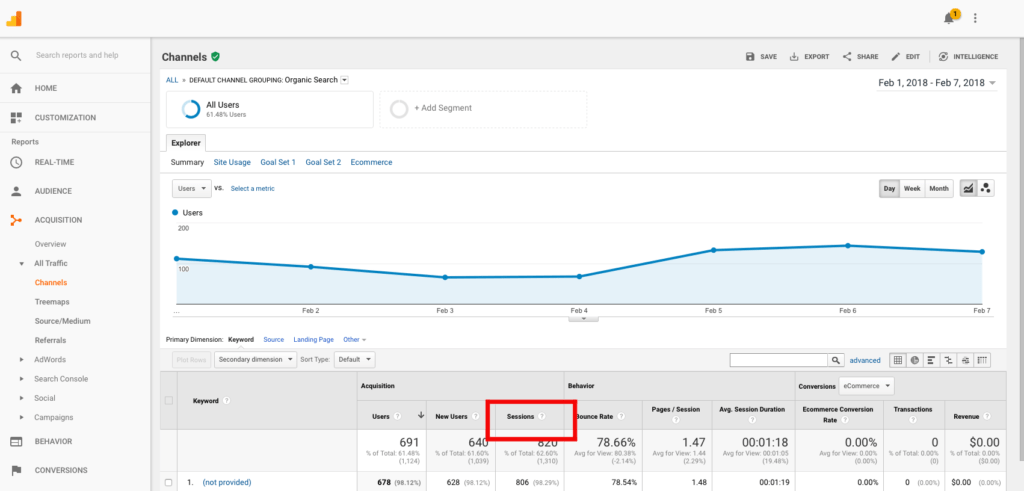This screenshot has width=1024, height=491.
Task: Switch to line chart view
Action: [x=968, y=188]
